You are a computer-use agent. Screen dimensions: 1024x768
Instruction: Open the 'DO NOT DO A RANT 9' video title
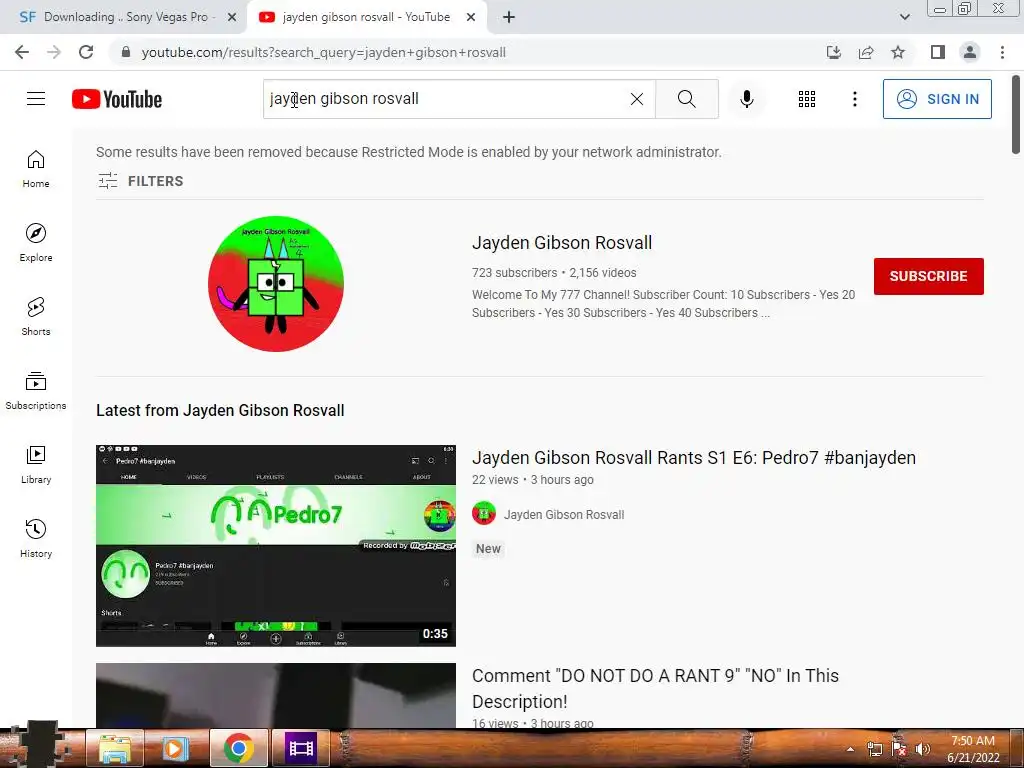[655, 688]
